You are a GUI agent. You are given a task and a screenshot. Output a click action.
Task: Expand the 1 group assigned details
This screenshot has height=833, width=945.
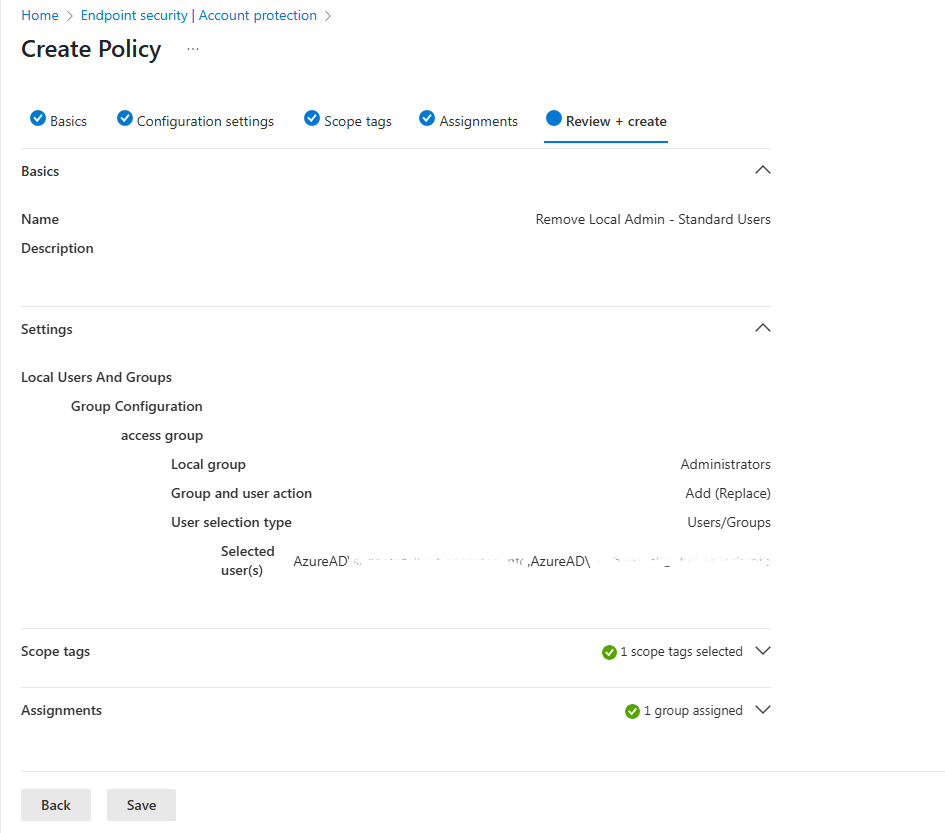[763, 710]
